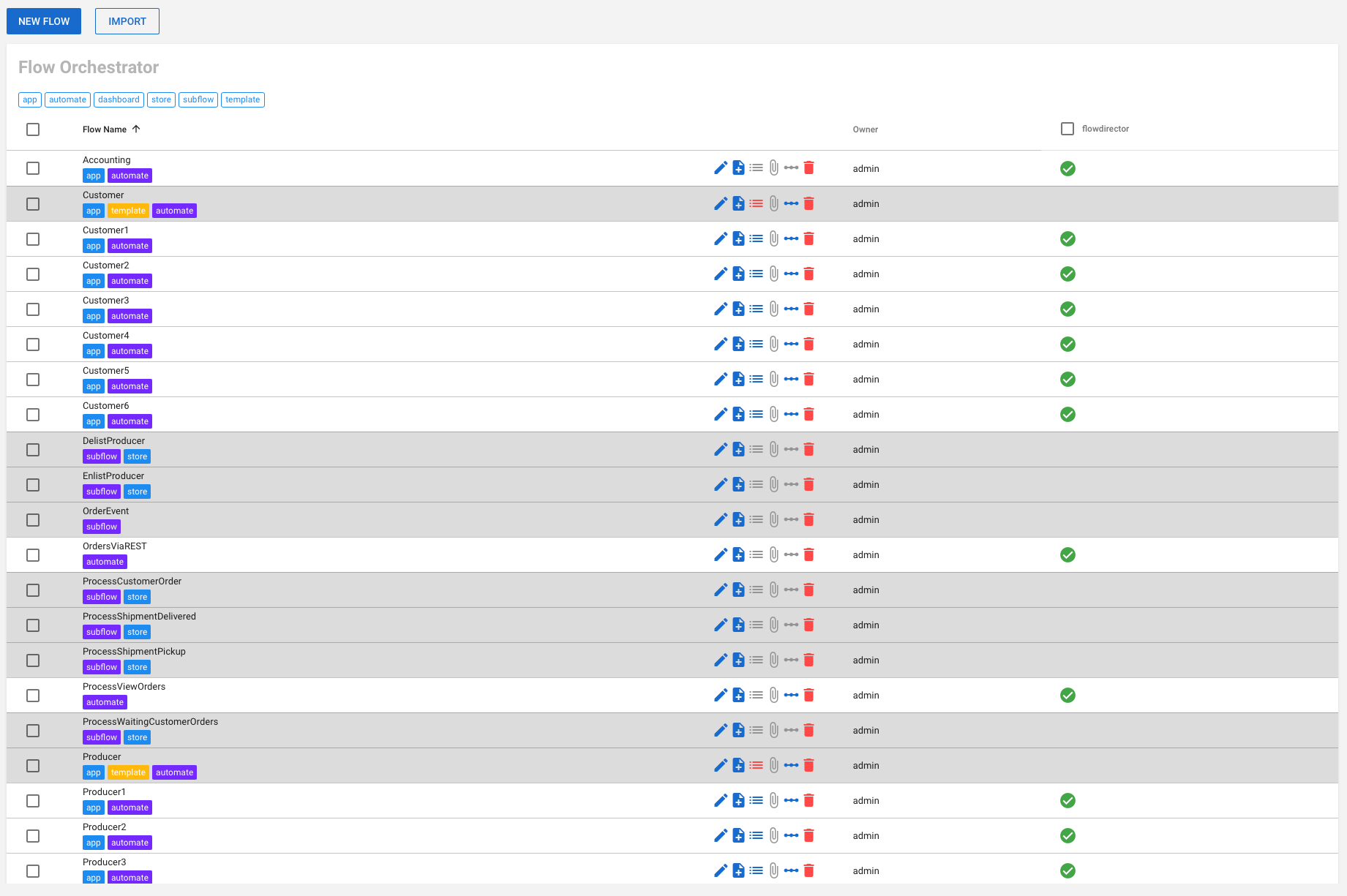Click the copy document icon for OrdersViaREST

tap(738, 554)
